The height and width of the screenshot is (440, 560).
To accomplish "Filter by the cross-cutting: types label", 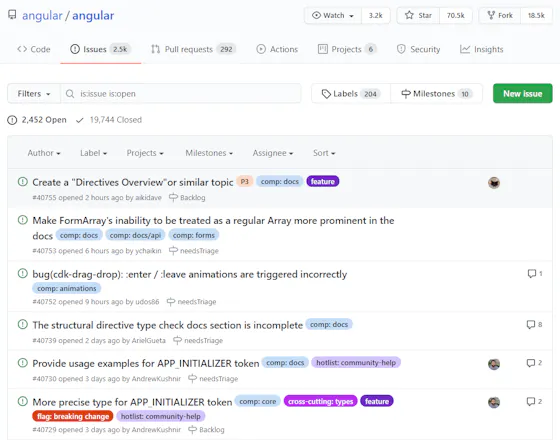I will tap(320, 401).
